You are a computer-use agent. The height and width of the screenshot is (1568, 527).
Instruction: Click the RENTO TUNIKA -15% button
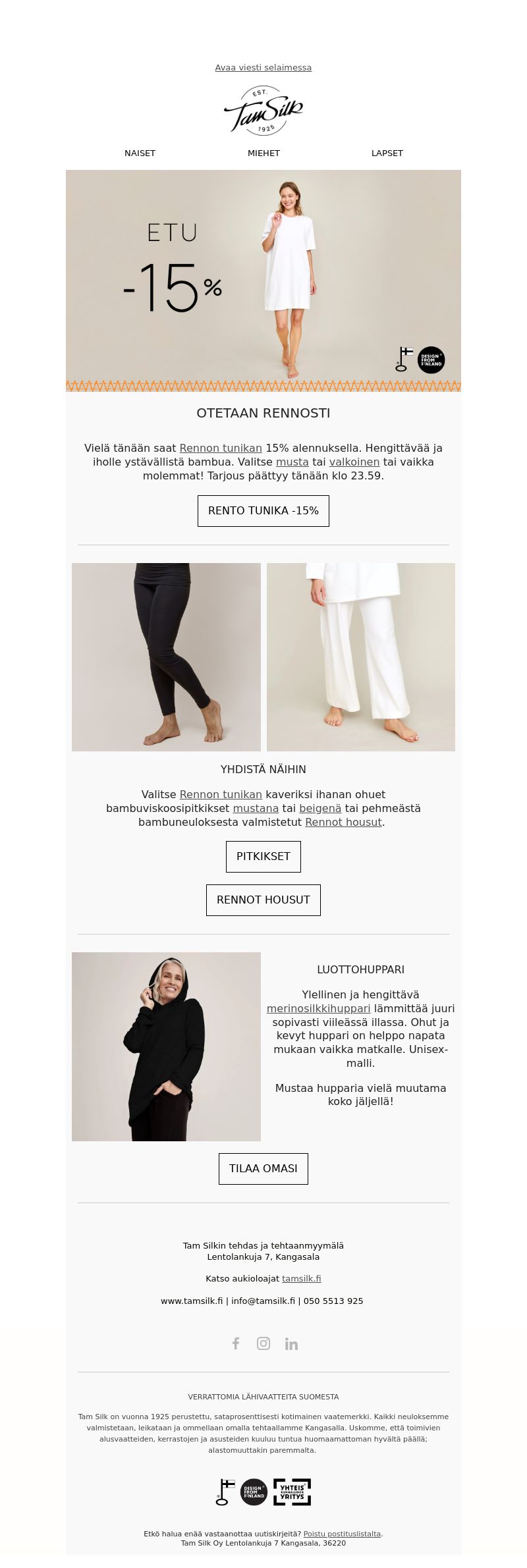[263, 511]
